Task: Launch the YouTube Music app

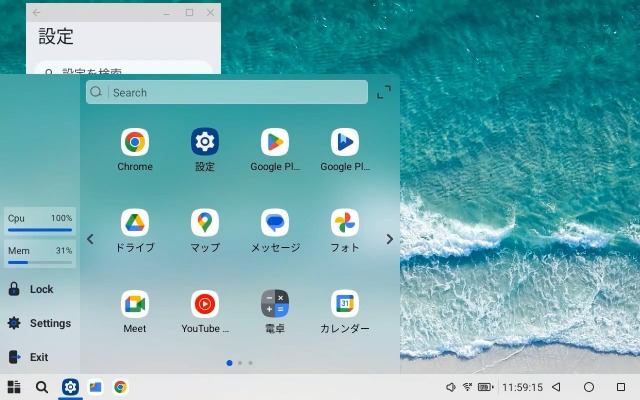Action: click(x=204, y=312)
